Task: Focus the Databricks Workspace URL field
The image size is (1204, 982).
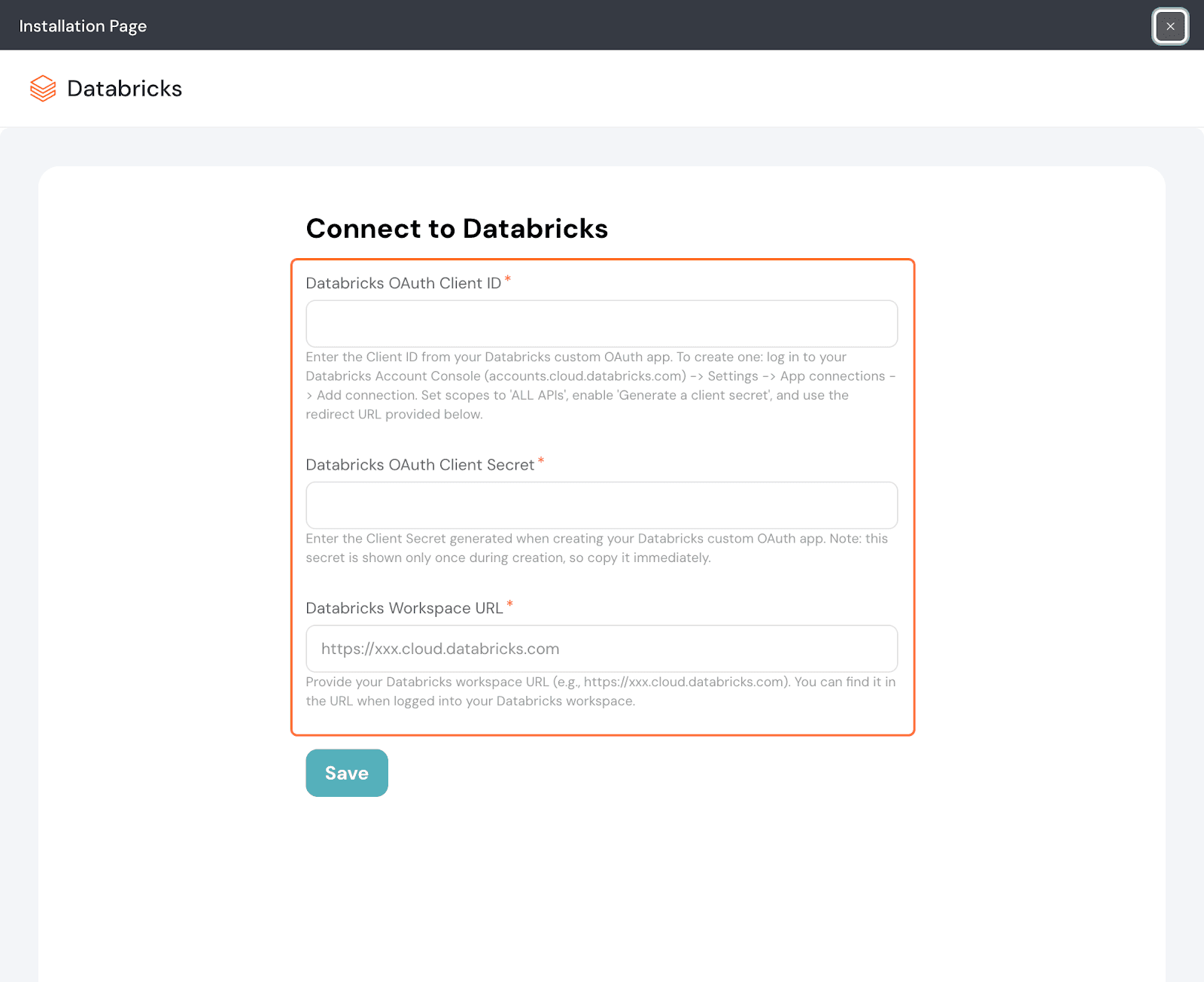Action: click(x=601, y=649)
